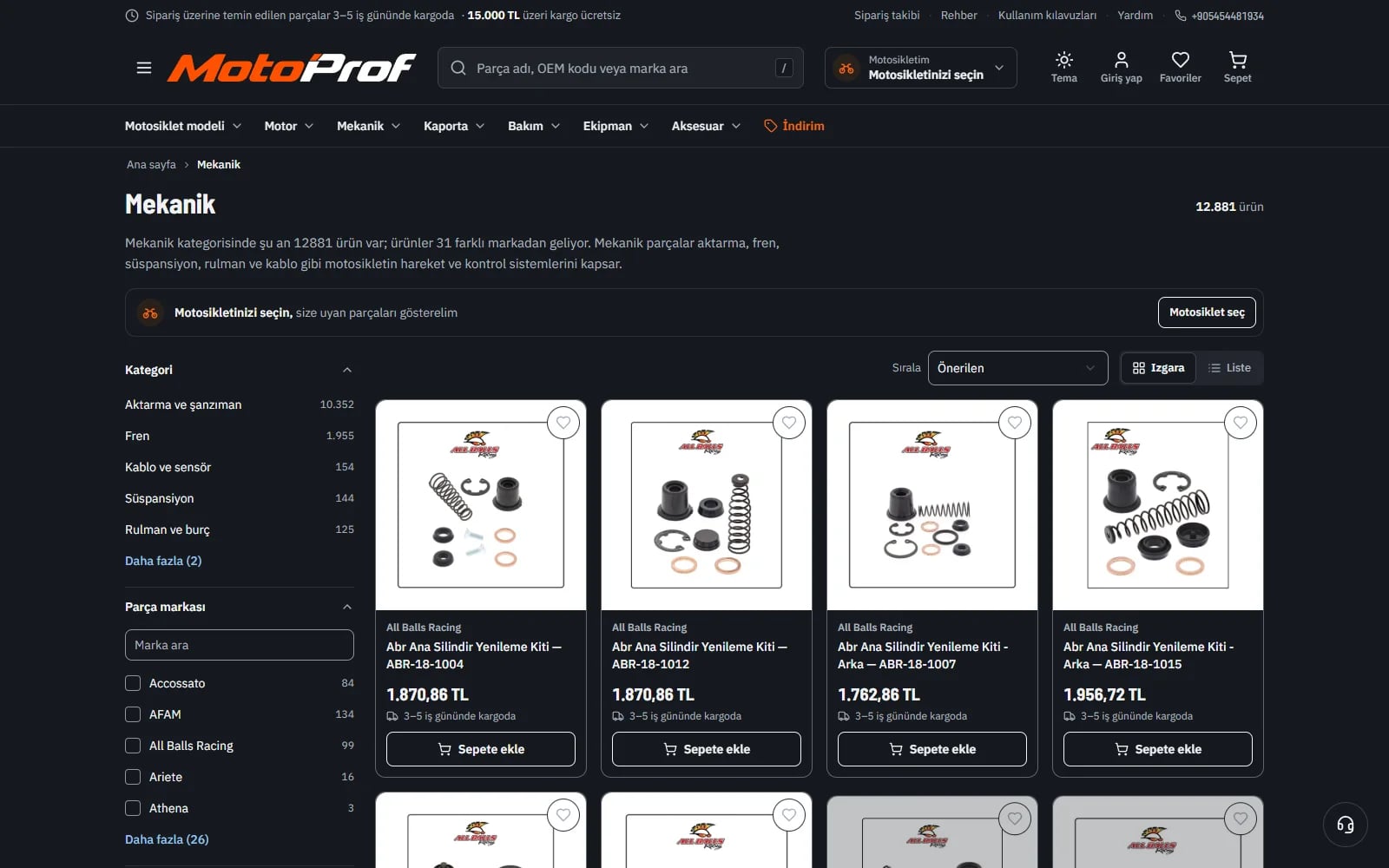Check the Athena brand checkbox
Screen dimensions: 1389x868
[x=133, y=808]
